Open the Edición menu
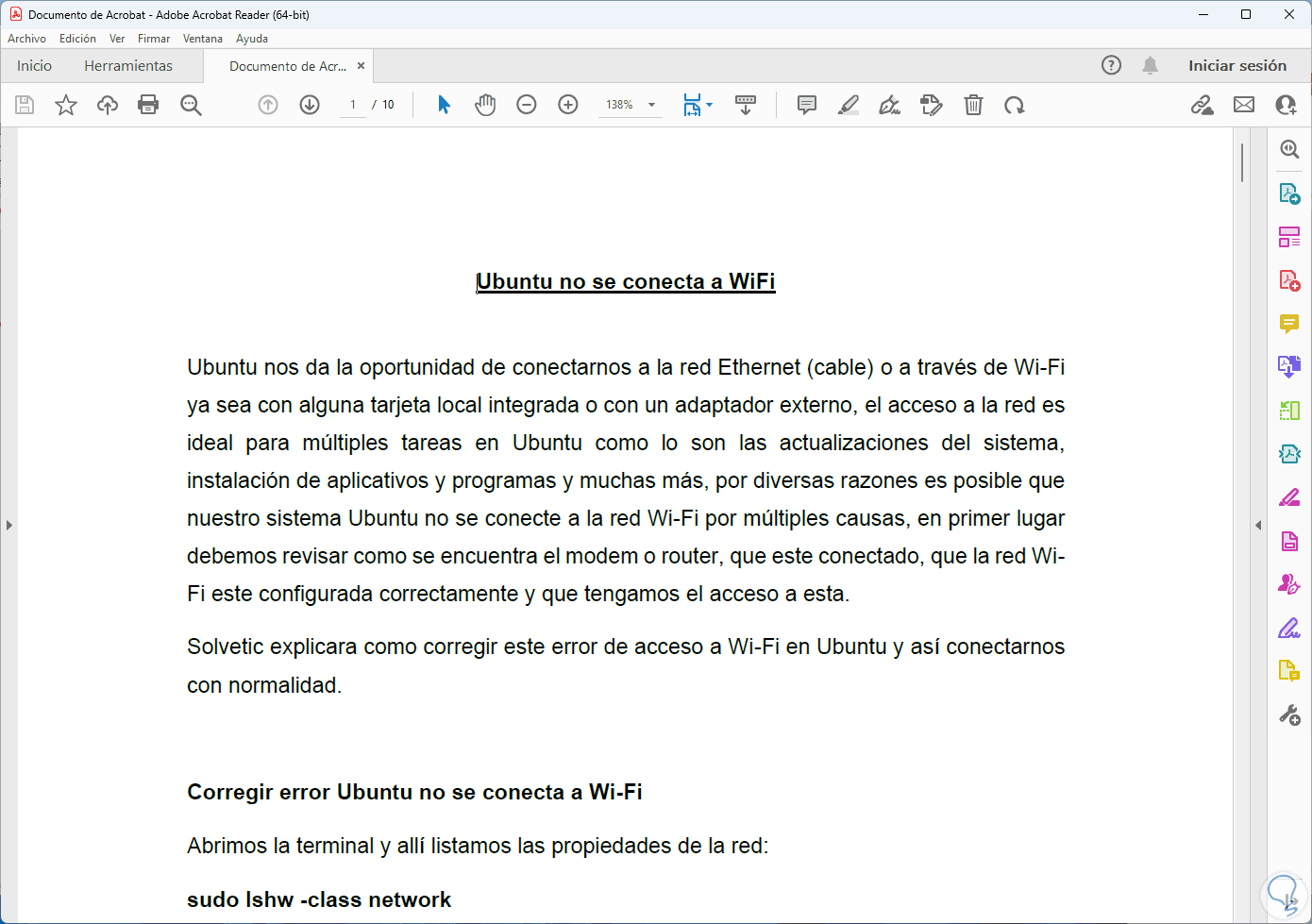This screenshot has width=1312, height=924. point(77,39)
